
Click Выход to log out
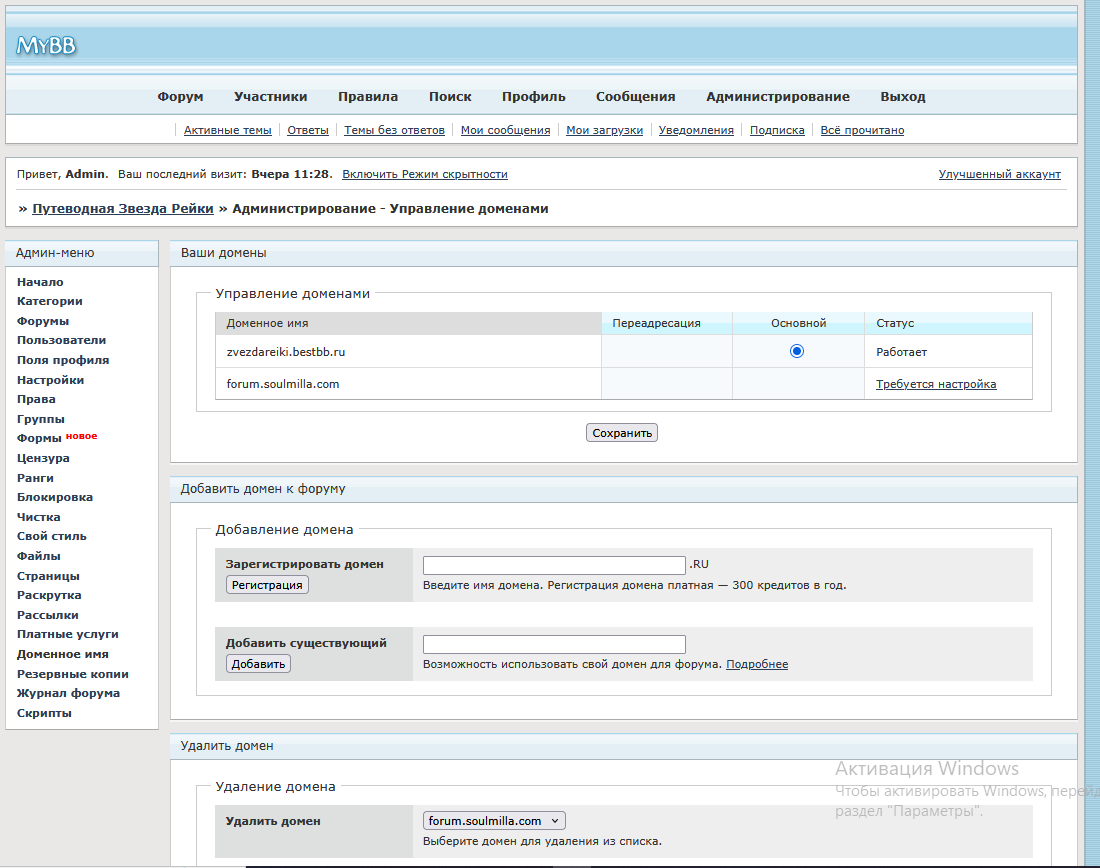(x=903, y=96)
